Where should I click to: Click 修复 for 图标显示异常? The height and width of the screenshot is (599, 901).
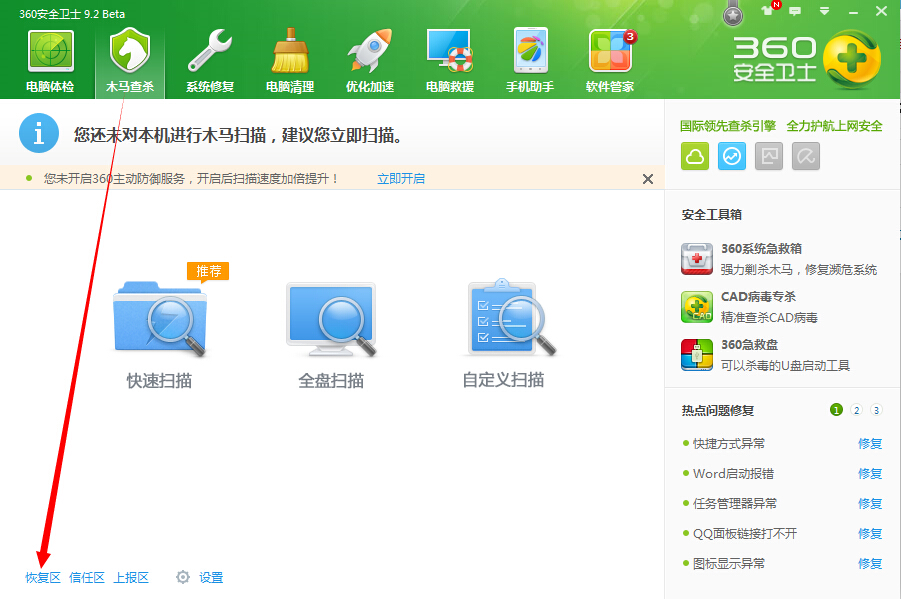(870, 563)
